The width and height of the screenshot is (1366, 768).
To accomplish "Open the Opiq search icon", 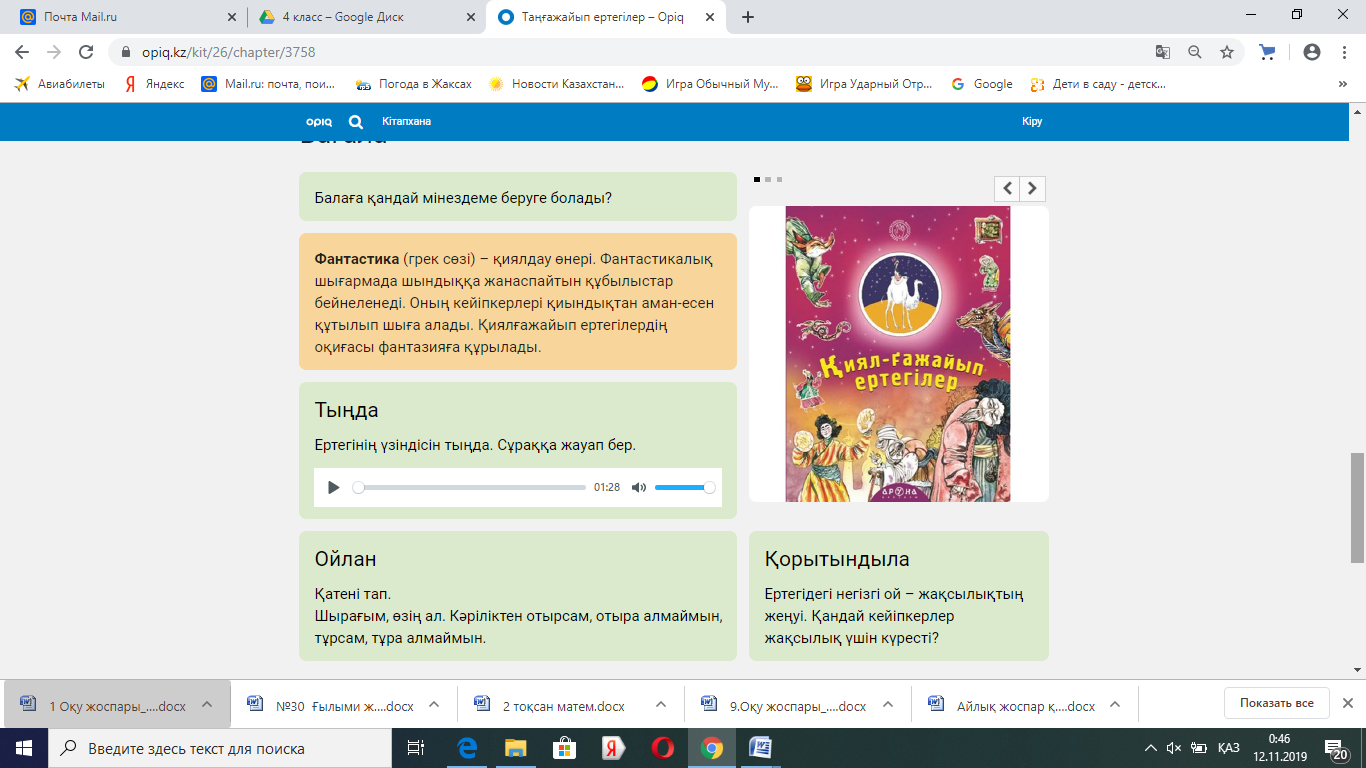I will pos(356,122).
